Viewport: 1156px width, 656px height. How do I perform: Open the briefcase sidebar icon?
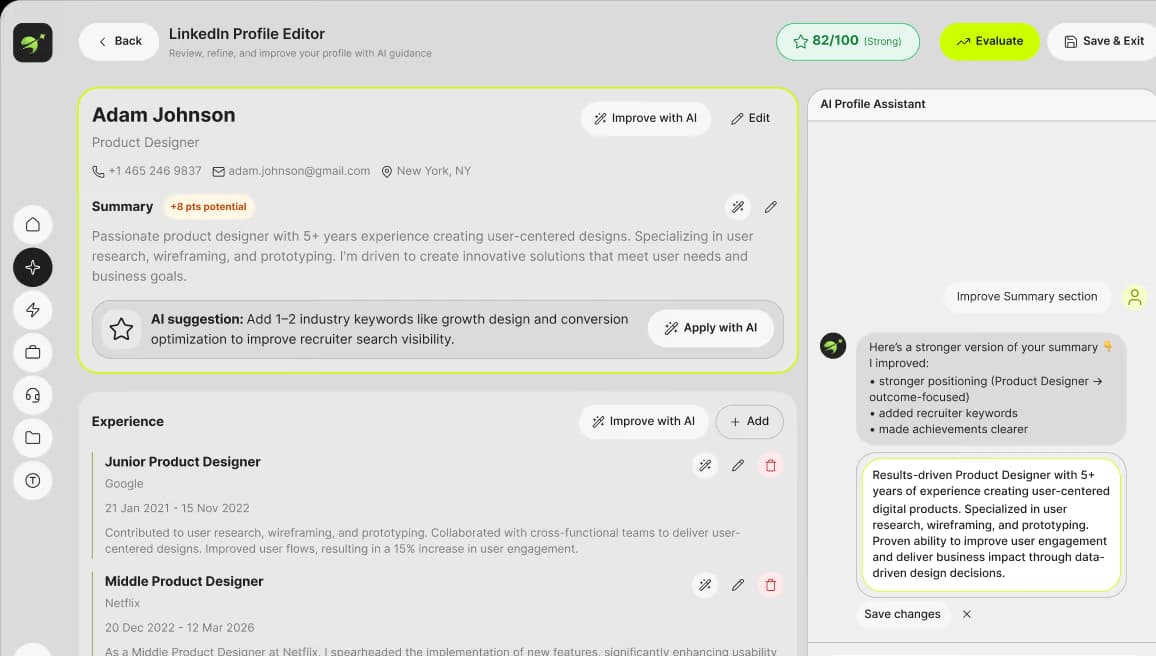click(x=32, y=352)
